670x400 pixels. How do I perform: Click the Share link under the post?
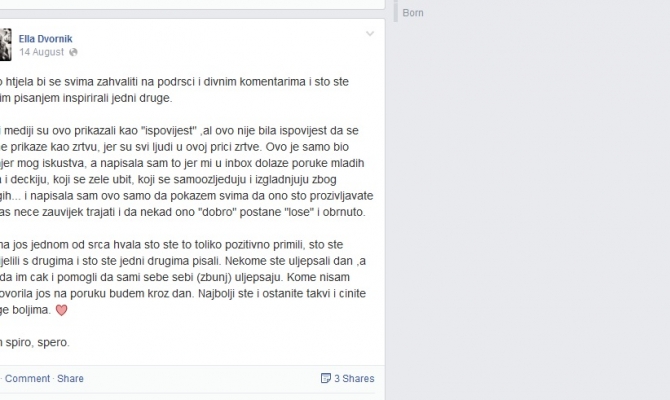(x=71, y=379)
